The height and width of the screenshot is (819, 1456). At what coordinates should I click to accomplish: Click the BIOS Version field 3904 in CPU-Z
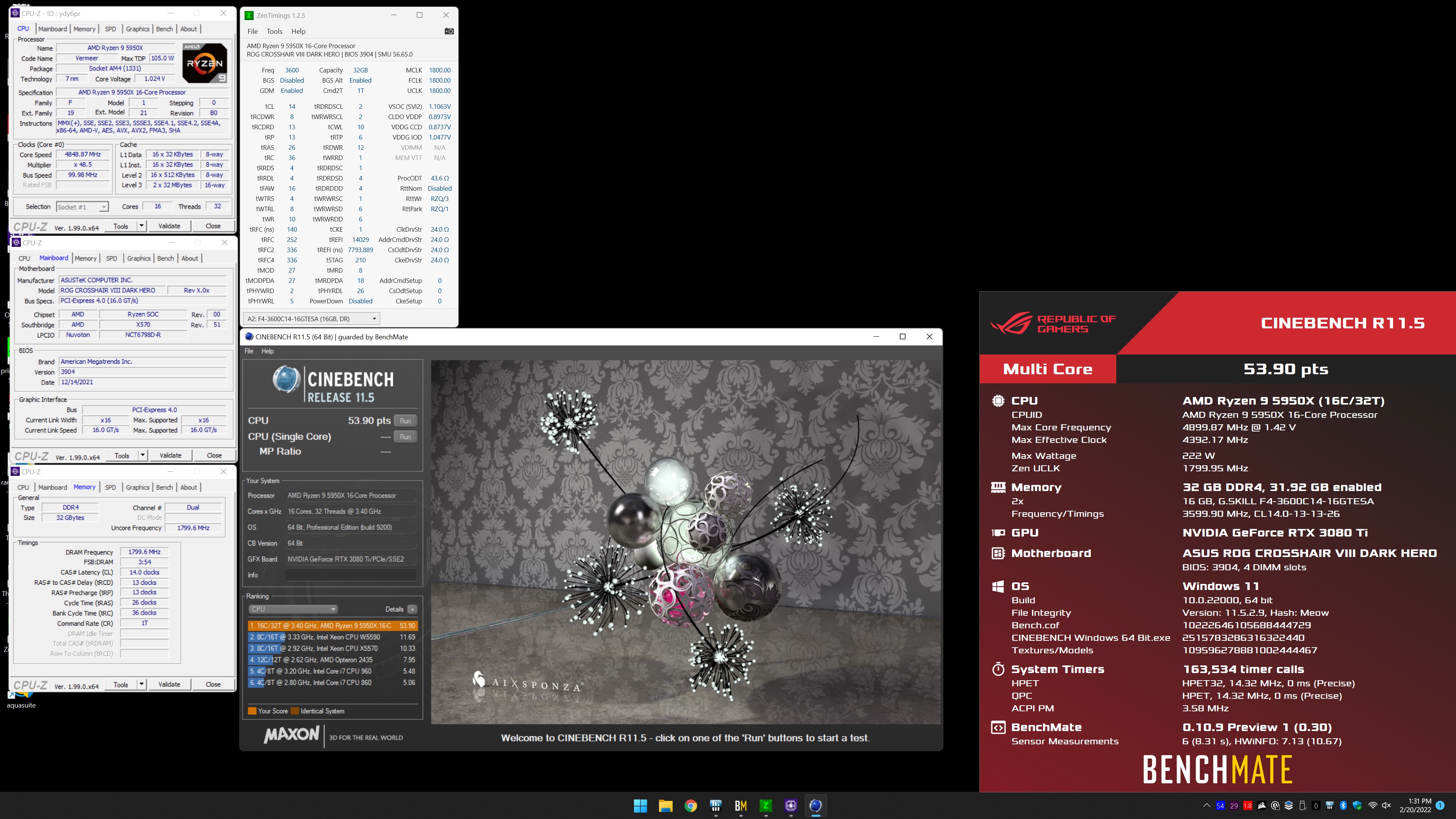(143, 372)
